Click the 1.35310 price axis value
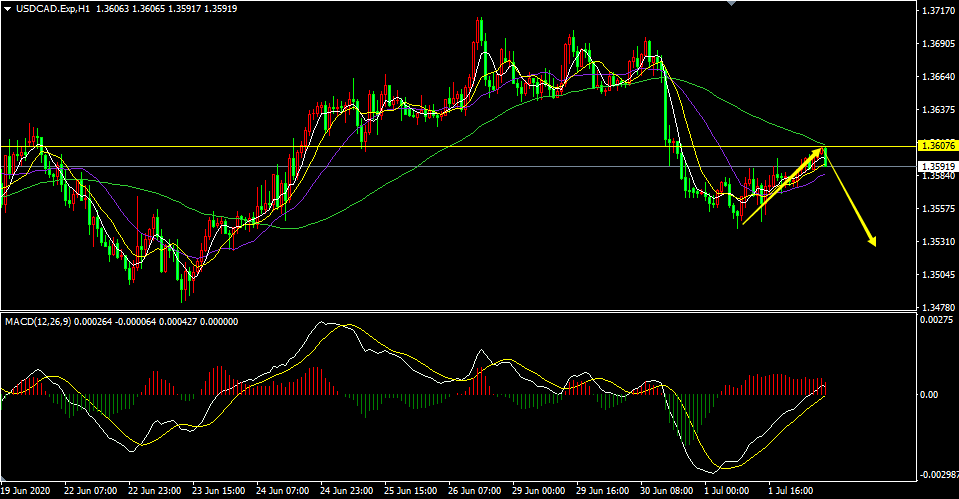The width and height of the screenshot is (959, 499). [938, 242]
